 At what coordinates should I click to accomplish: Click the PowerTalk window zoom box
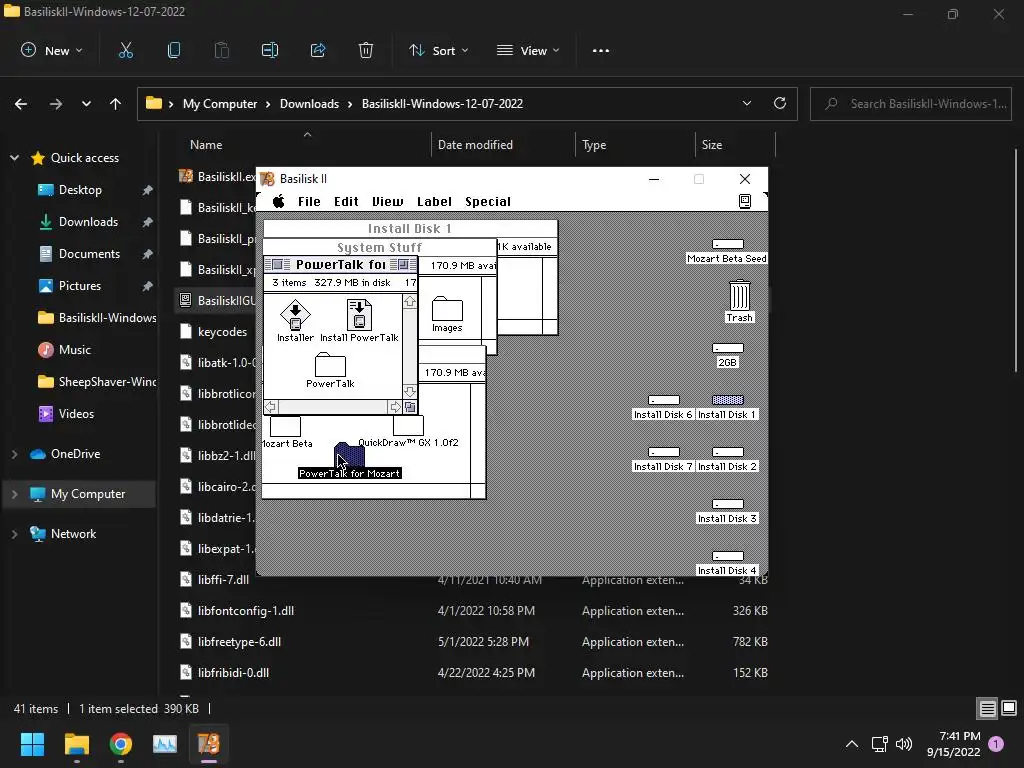403,264
